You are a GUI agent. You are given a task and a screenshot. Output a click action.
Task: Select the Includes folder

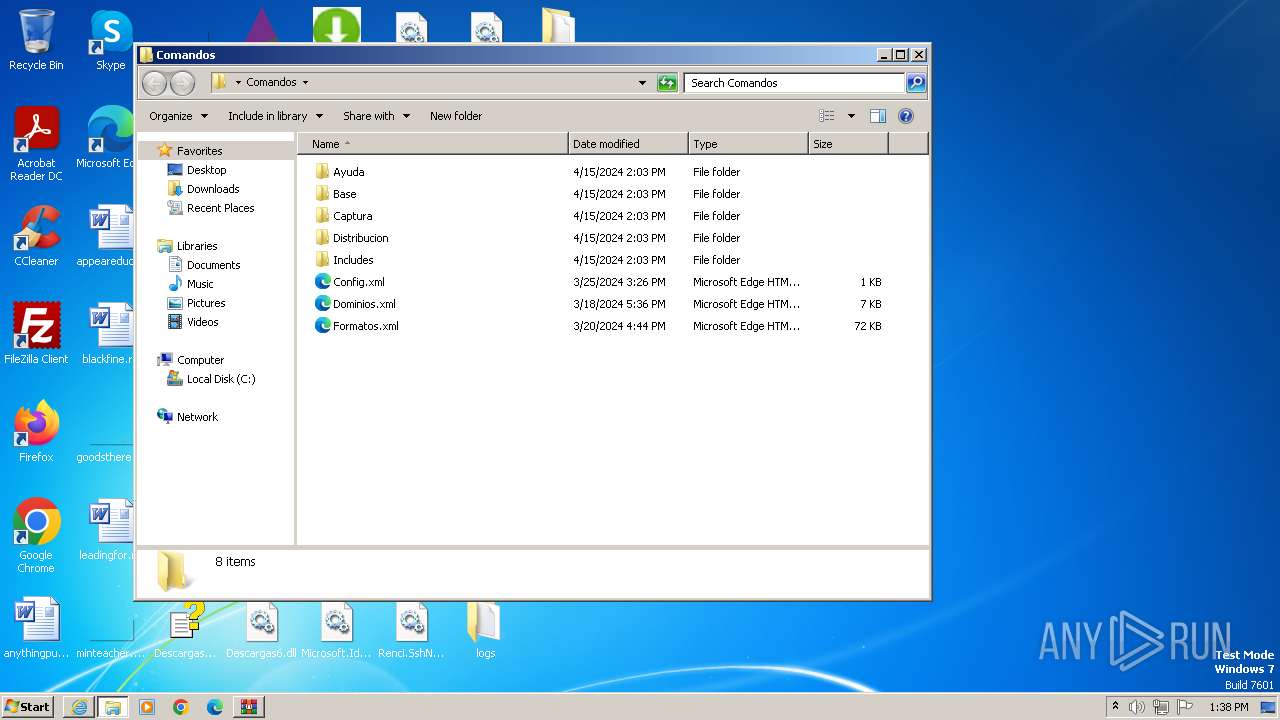point(353,260)
